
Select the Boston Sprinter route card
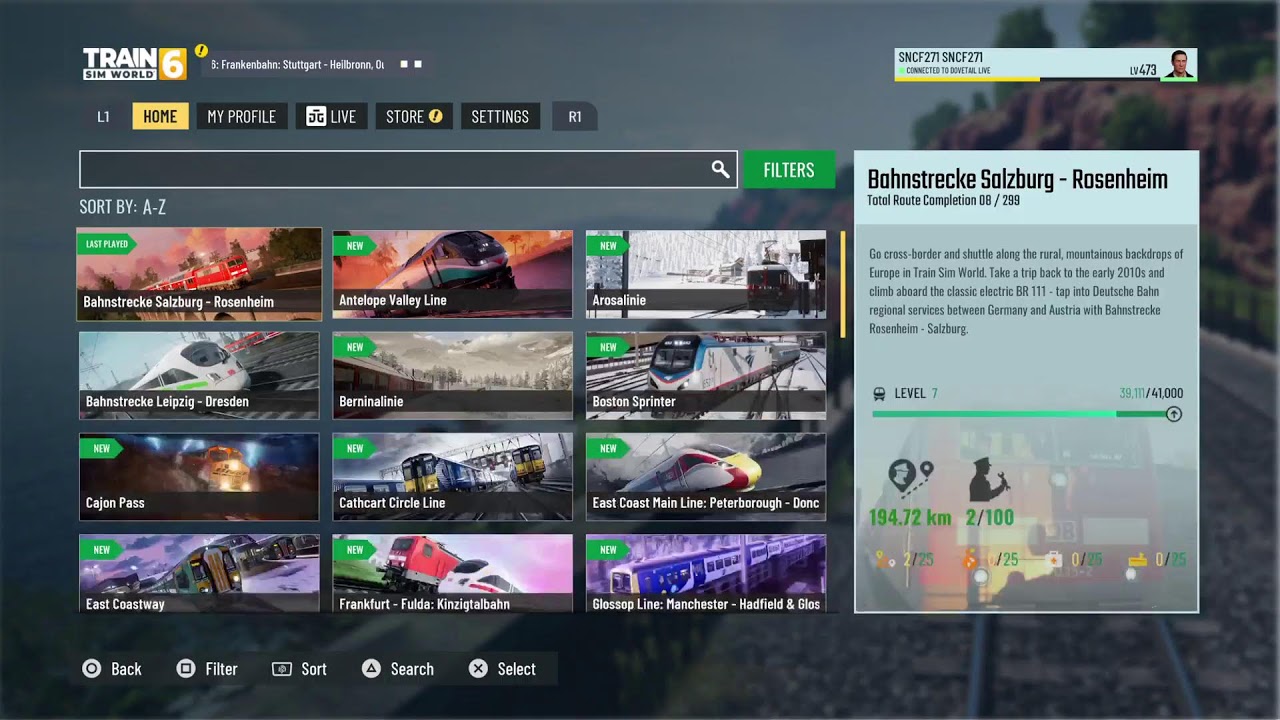[706, 376]
